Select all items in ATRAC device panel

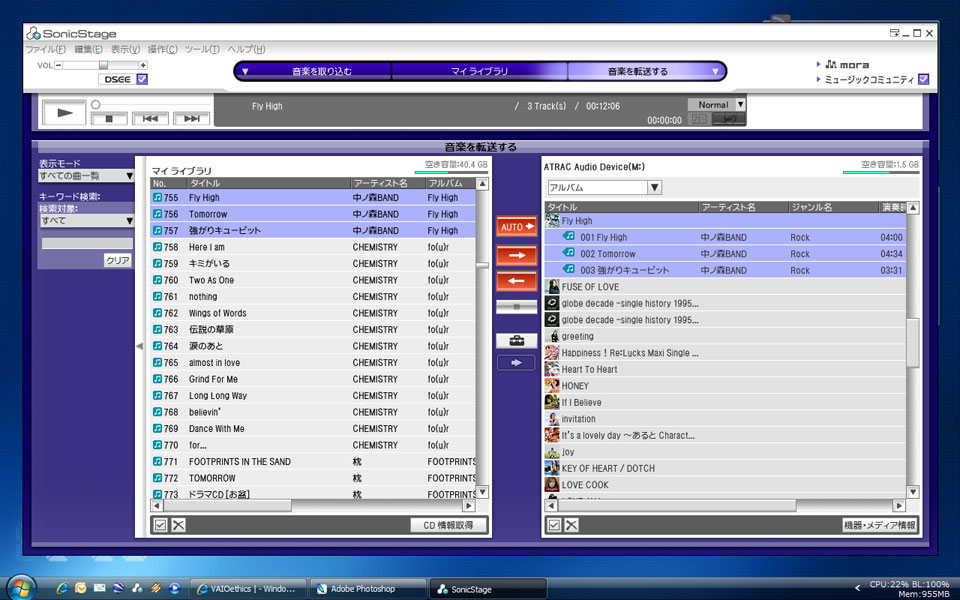point(554,525)
